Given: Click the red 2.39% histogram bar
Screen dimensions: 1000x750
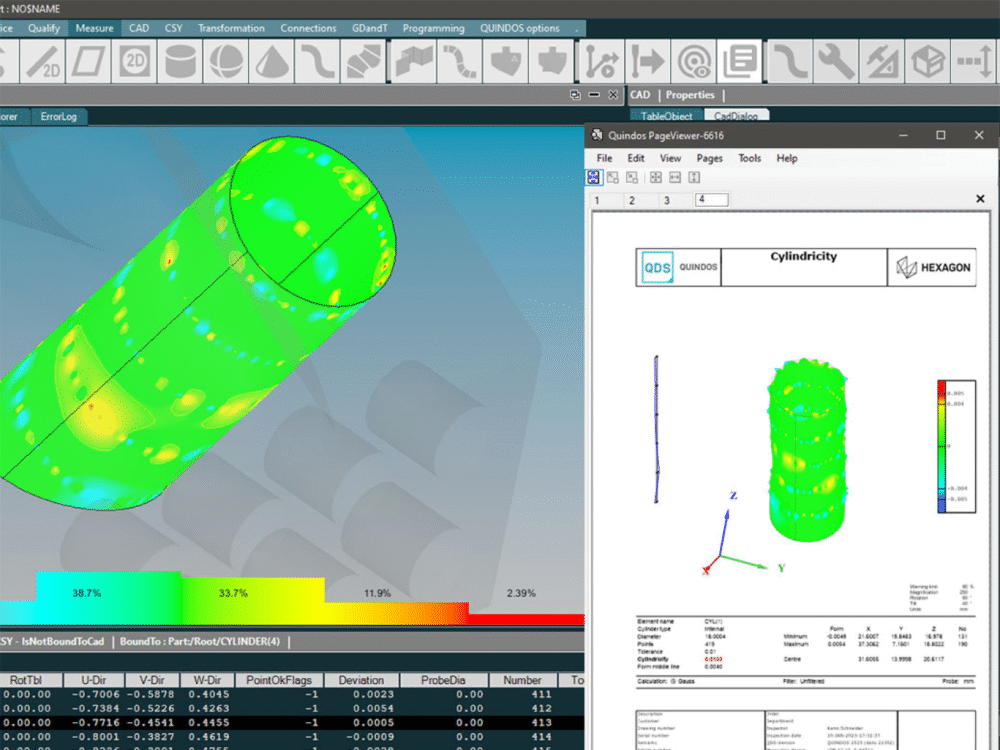Looking at the screenshot, I should [526, 619].
